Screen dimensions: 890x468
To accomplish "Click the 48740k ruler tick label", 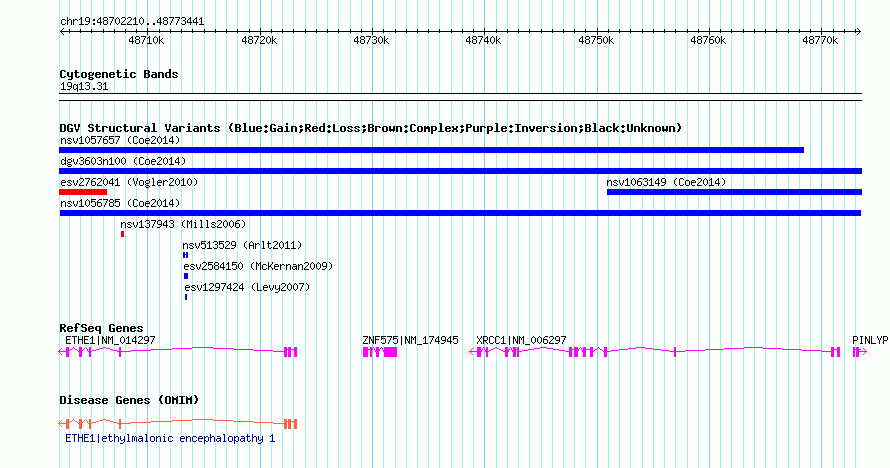I will click(483, 40).
